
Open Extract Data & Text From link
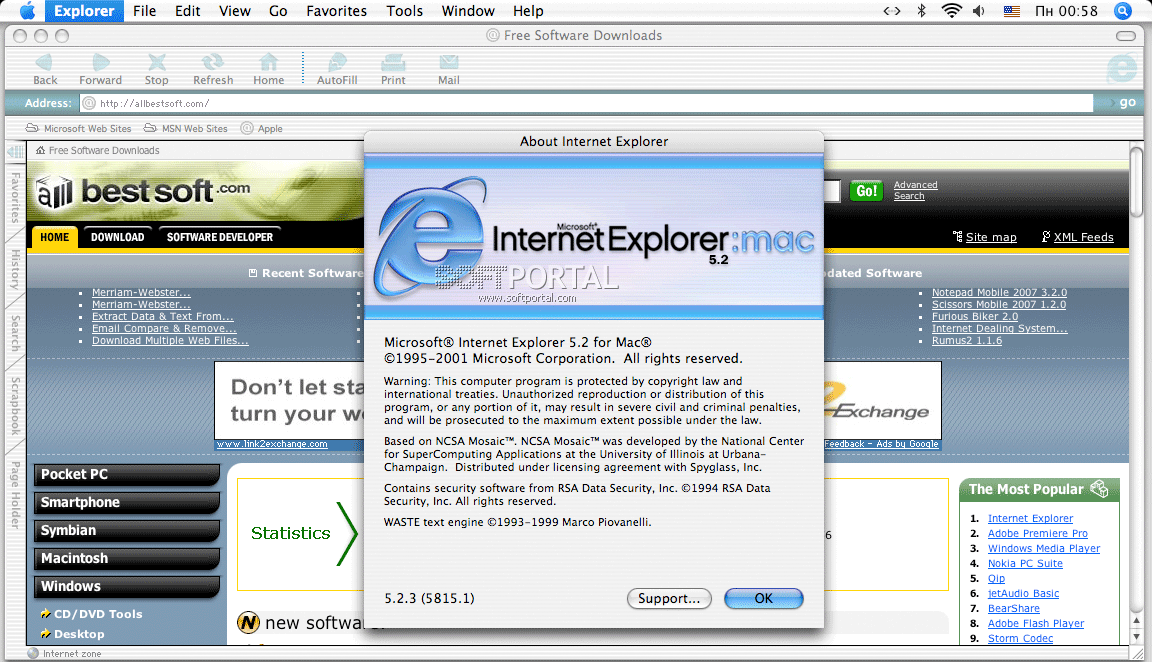(x=162, y=317)
